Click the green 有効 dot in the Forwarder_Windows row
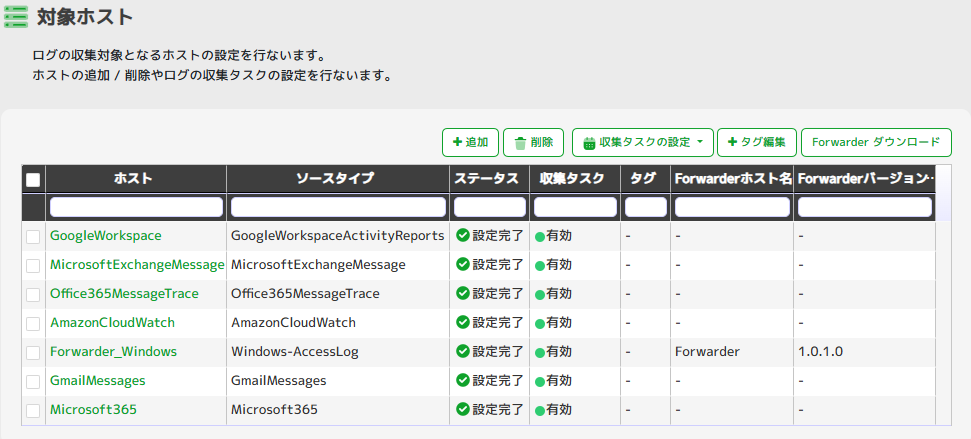 coord(539,353)
